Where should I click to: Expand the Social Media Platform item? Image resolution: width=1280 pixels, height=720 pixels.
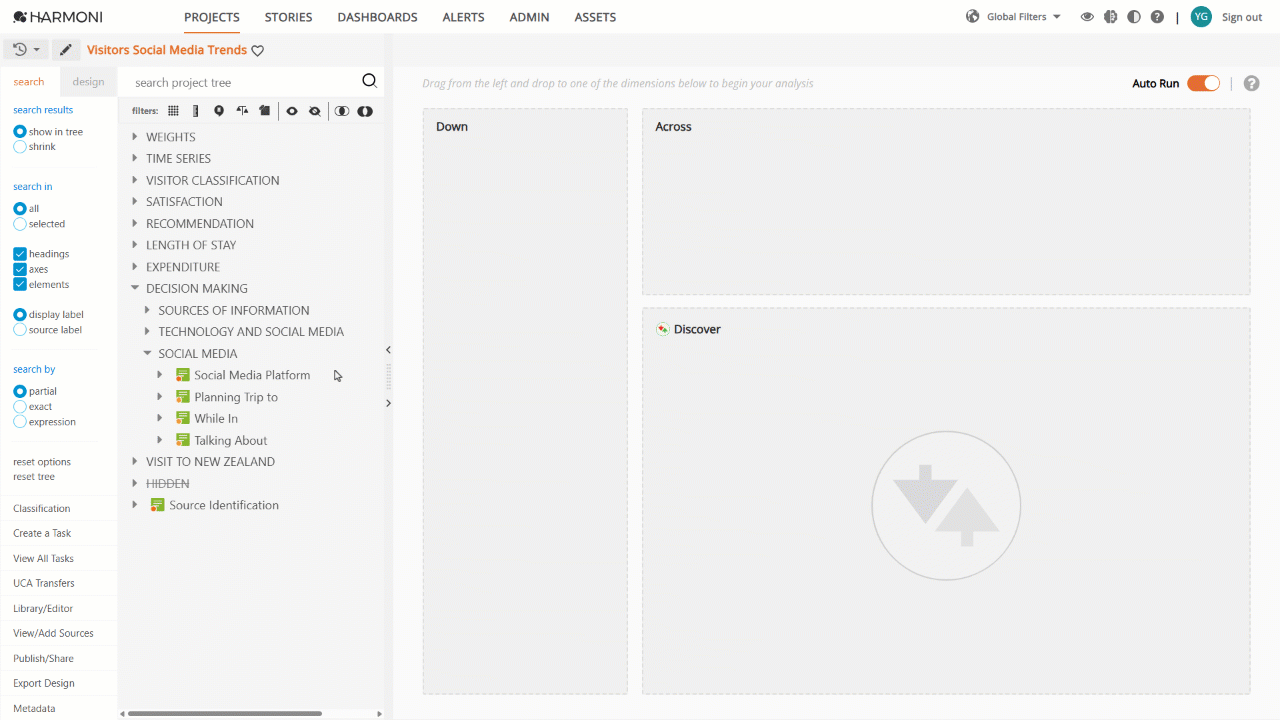pyautogui.click(x=160, y=375)
